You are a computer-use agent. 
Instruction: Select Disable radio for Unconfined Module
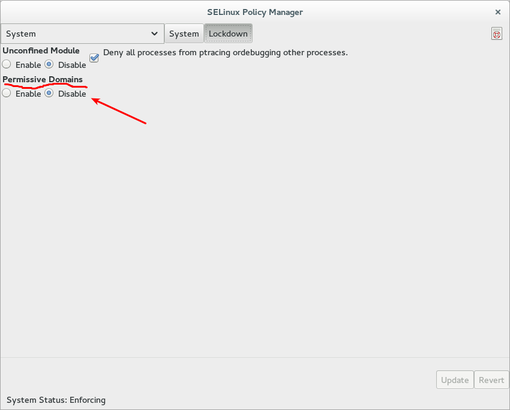49,64
